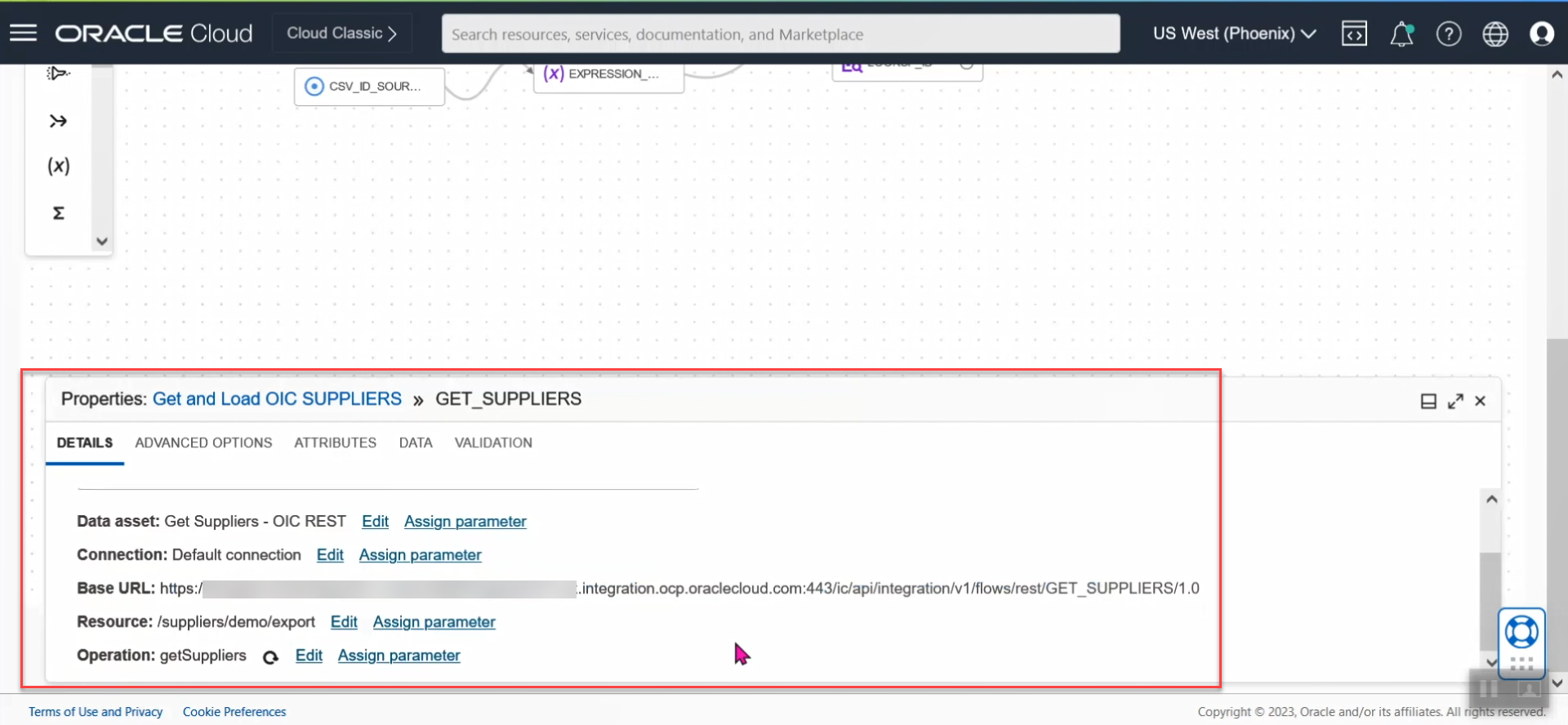The image size is (1568, 725).
Task: Minimize the Properties panel
Action: pos(1428,401)
